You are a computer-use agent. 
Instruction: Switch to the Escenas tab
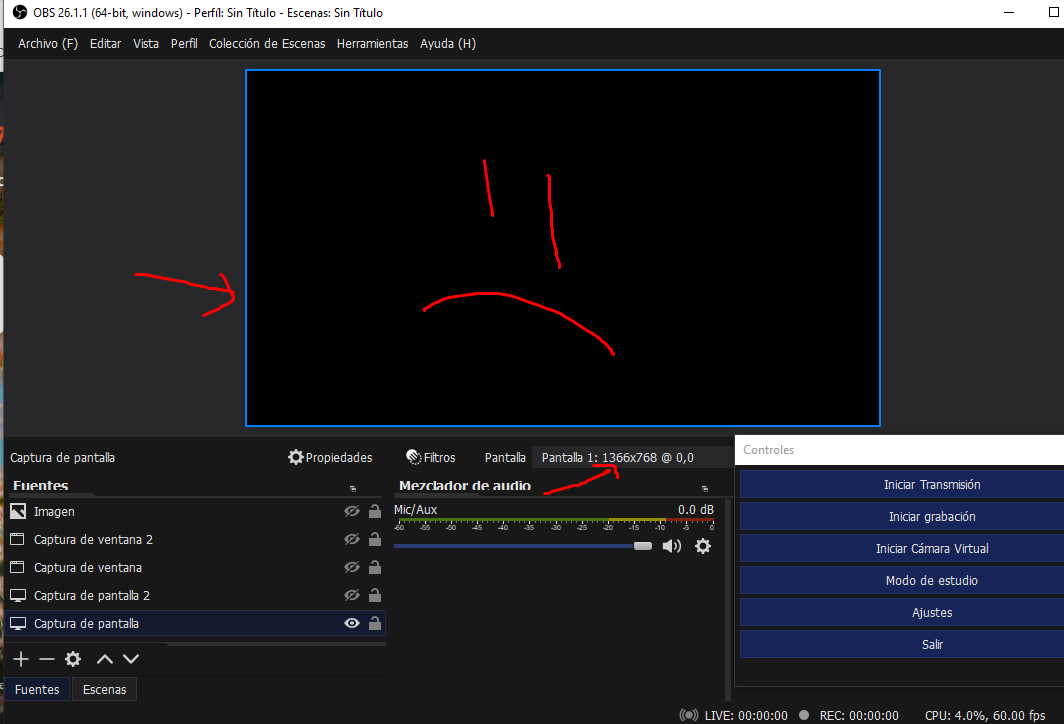[x=104, y=689]
